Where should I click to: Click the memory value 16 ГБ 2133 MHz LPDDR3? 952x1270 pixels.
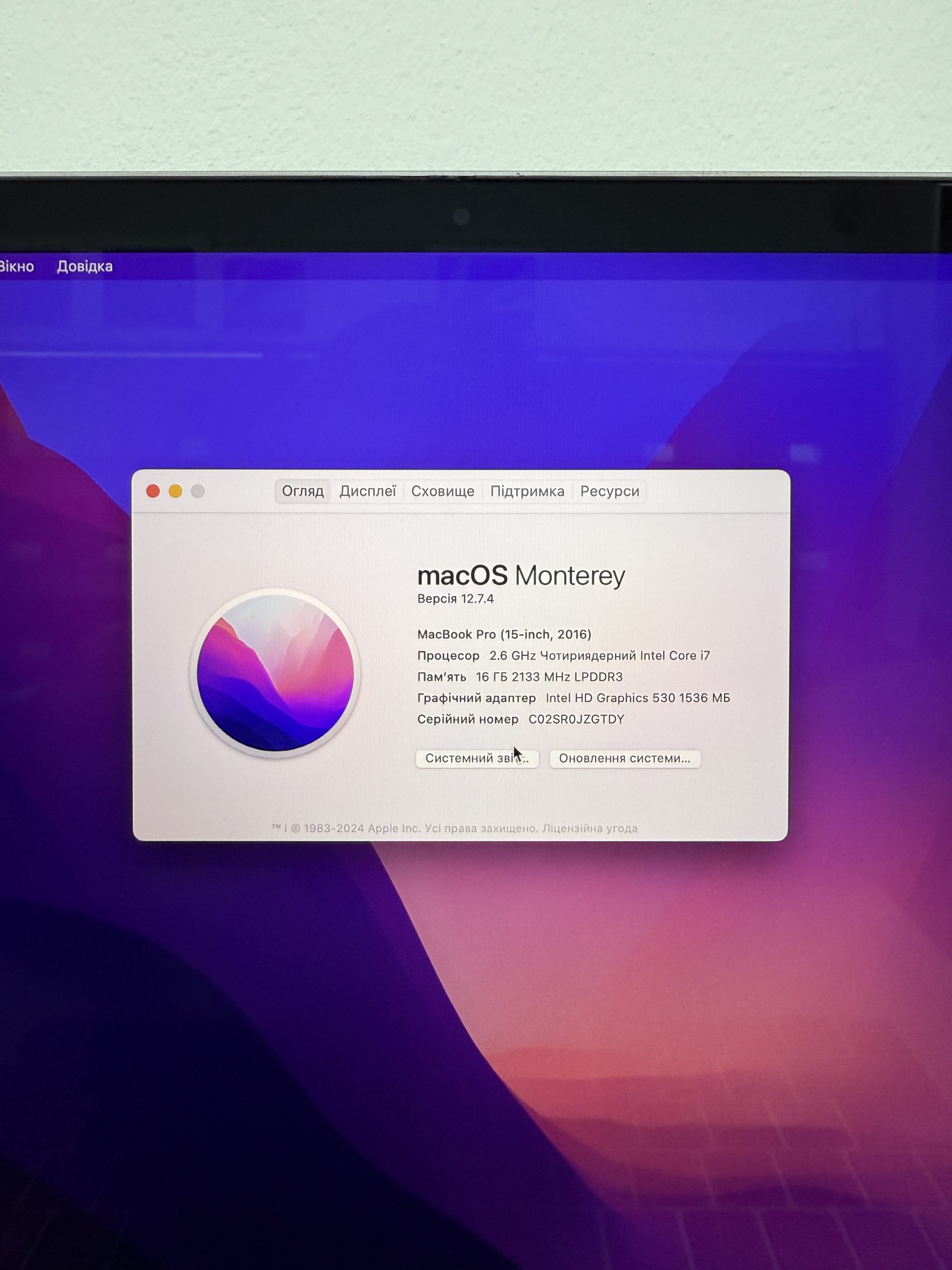pyautogui.click(x=549, y=677)
